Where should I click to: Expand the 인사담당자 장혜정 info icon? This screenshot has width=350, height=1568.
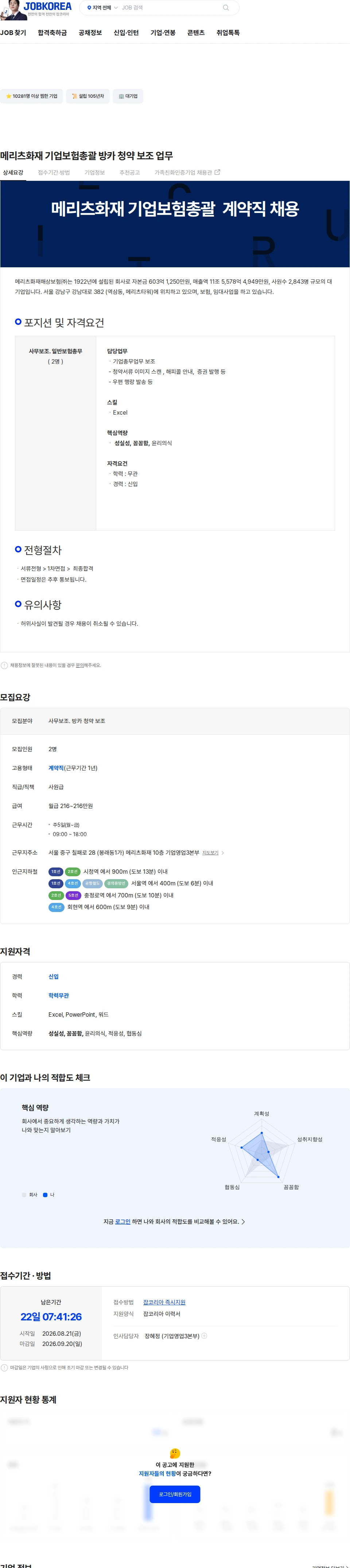205,1336
